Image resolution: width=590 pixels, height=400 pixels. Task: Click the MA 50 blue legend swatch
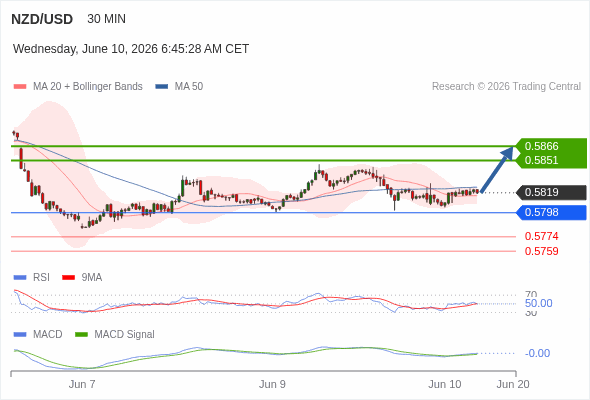click(162, 87)
